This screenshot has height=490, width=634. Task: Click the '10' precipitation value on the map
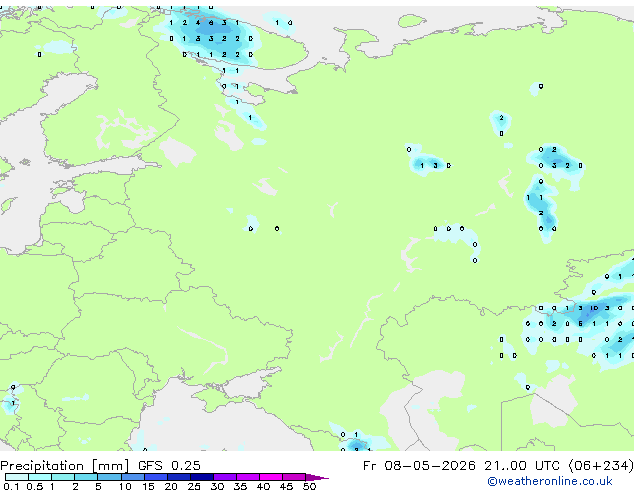click(594, 308)
